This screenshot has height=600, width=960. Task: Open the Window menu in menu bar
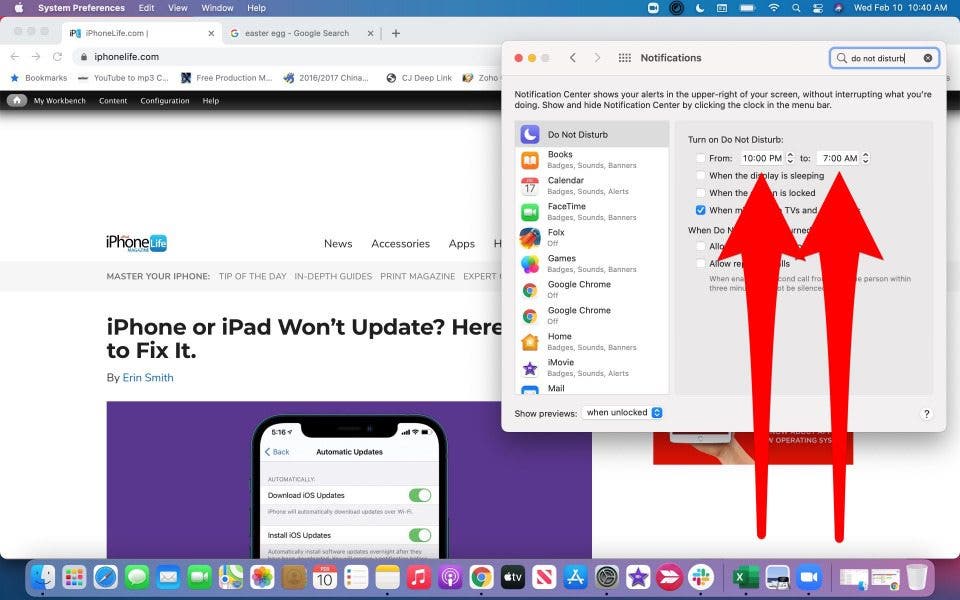(x=217, y=8)
